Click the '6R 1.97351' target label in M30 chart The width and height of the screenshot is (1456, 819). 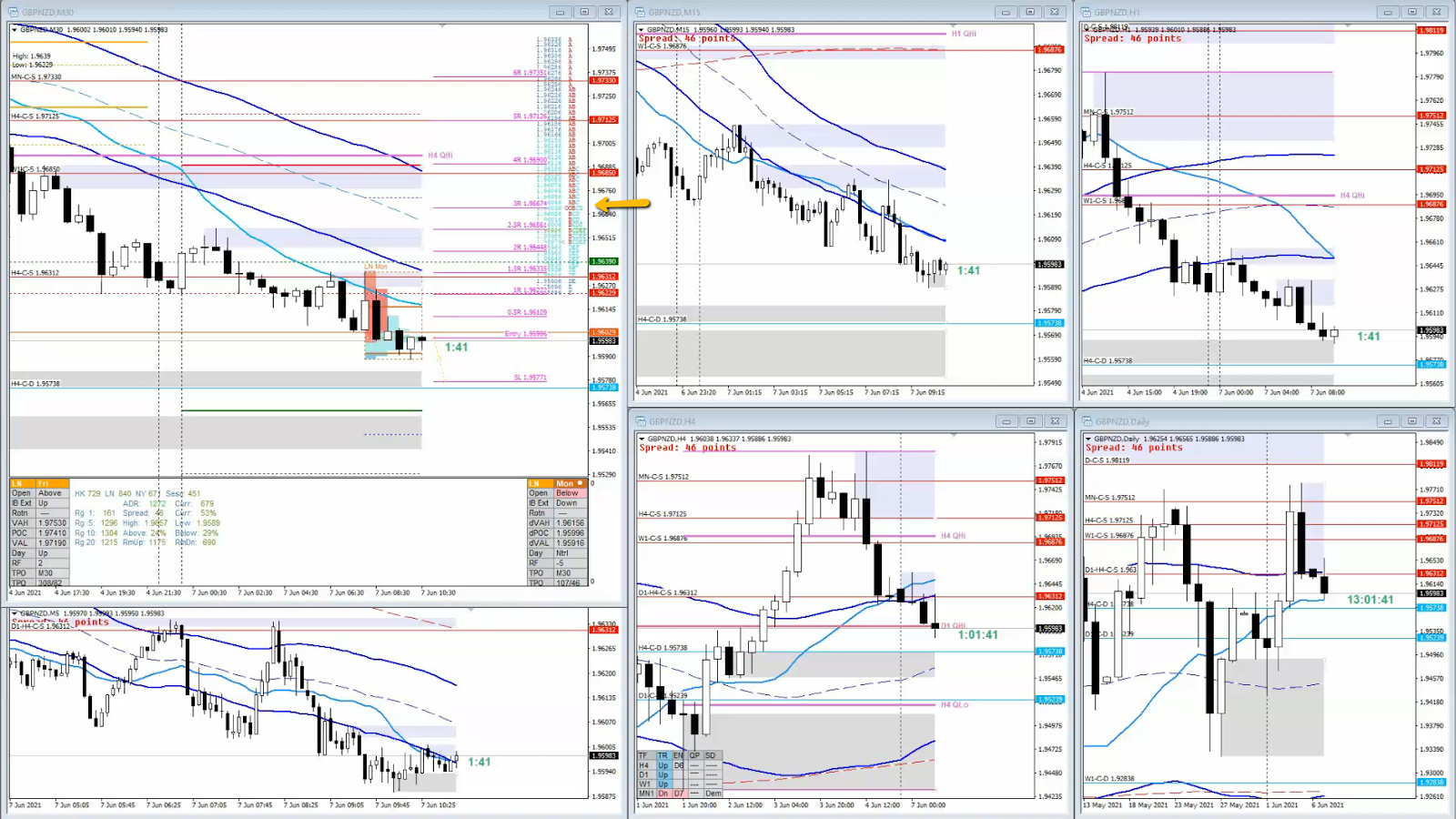pos(530,73)
